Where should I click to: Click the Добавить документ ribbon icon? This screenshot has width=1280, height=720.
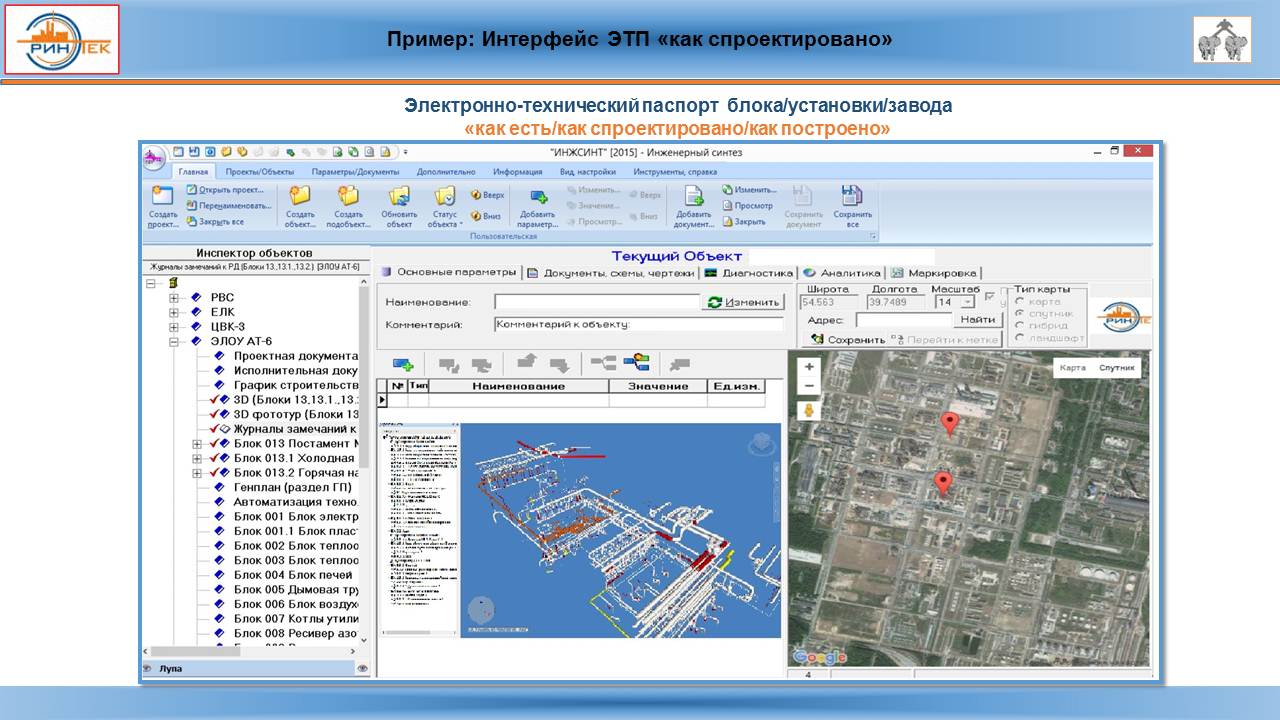(693, 197)
